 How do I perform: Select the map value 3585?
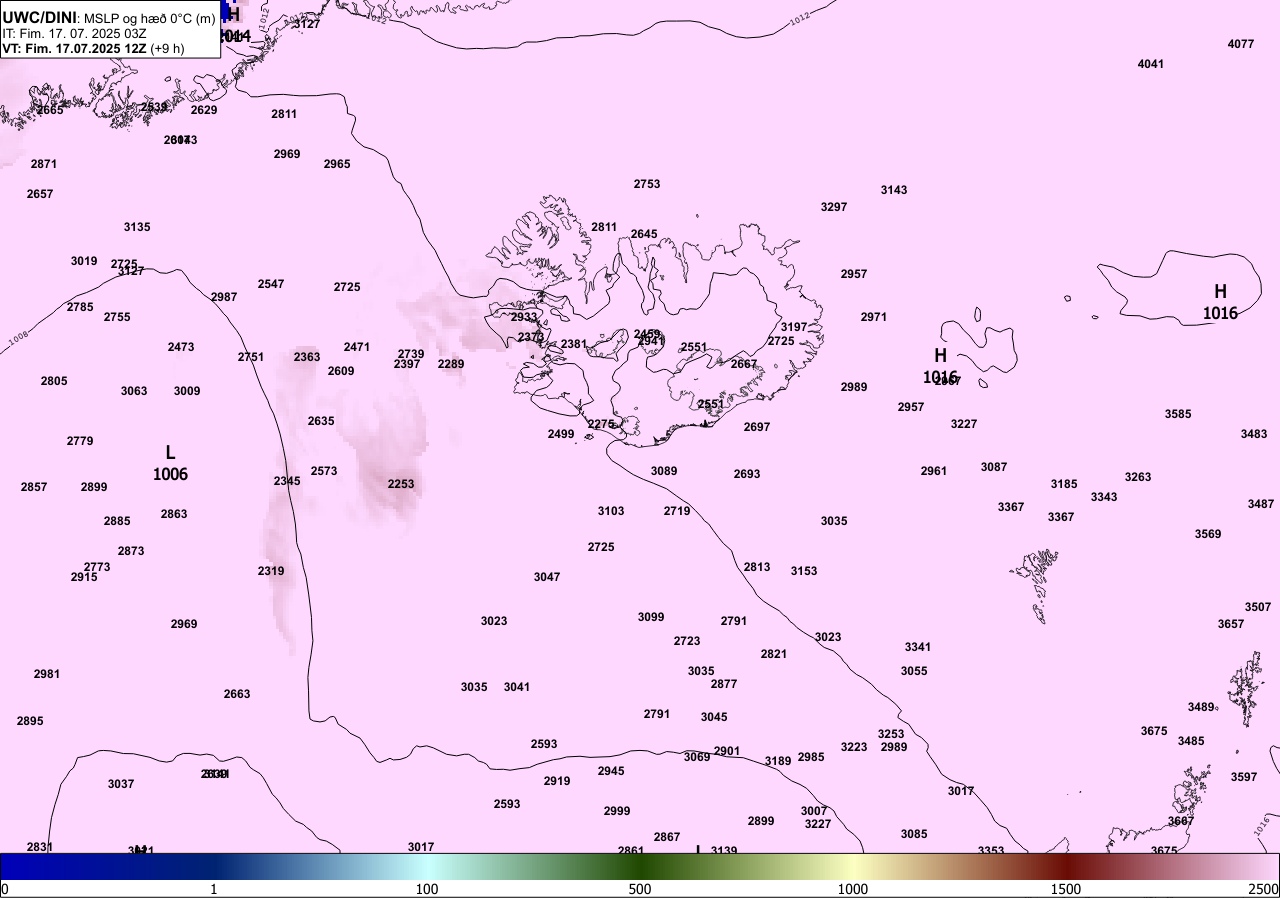(1178, 414)
